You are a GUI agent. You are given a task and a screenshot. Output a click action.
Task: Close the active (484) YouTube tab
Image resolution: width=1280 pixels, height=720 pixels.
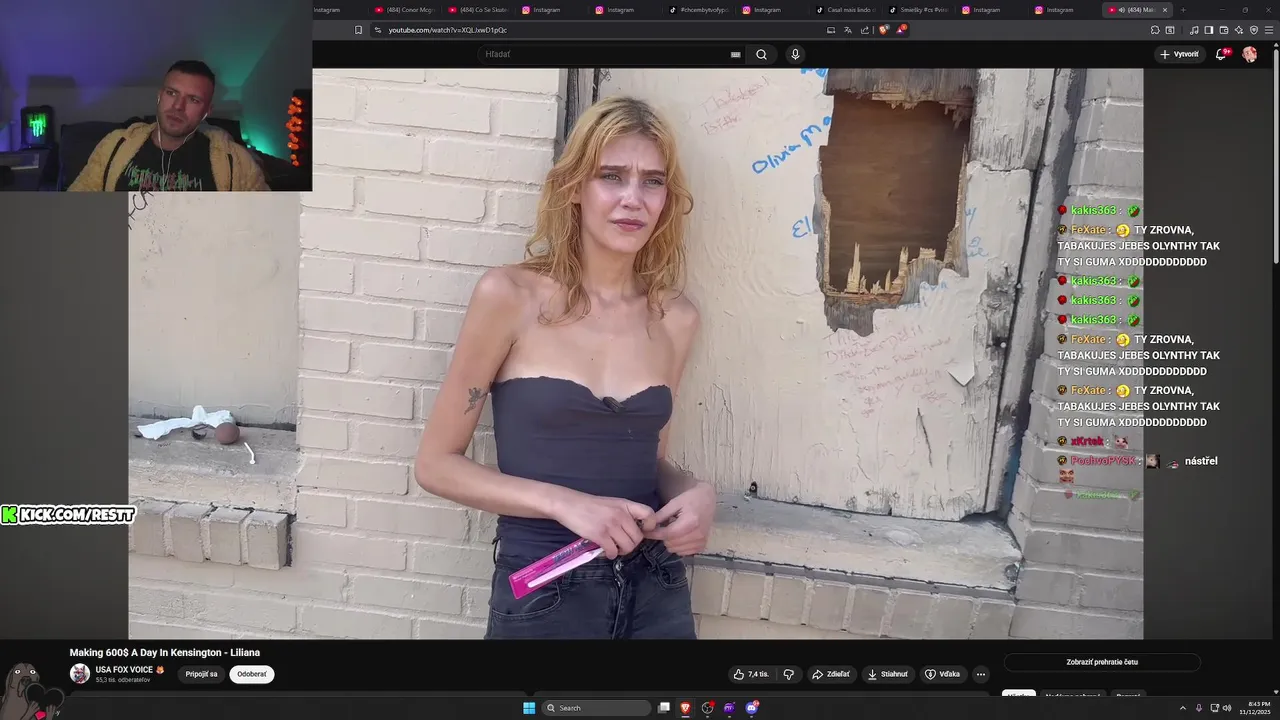click(x=1164, y=10)
